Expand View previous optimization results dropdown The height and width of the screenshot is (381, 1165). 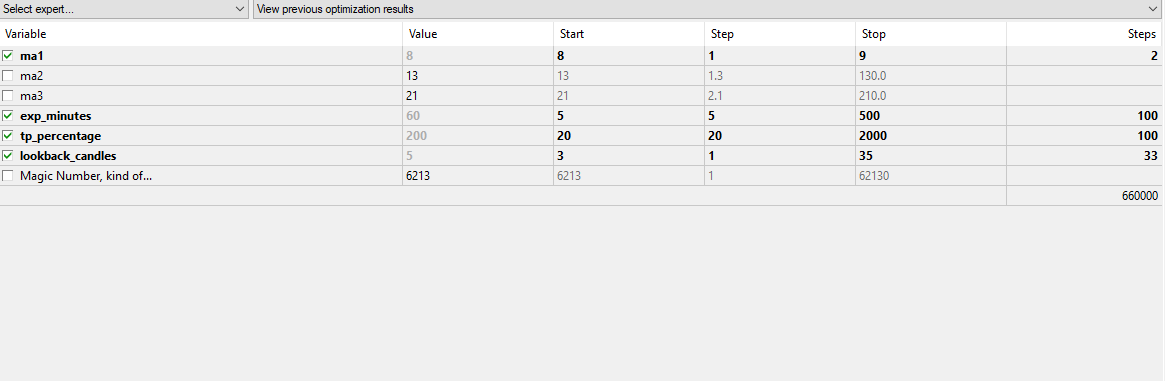(709, 9)
